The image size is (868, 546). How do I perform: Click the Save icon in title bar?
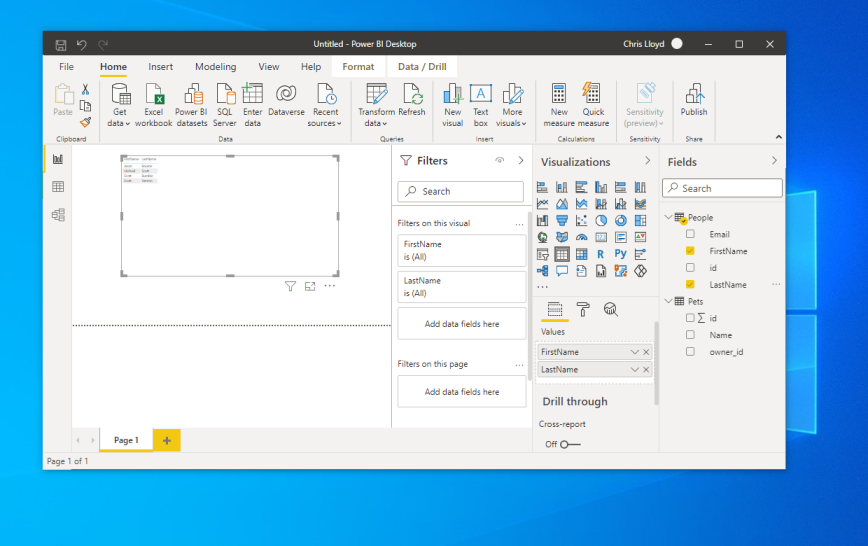pyautogui.click(x=61, y=44)
